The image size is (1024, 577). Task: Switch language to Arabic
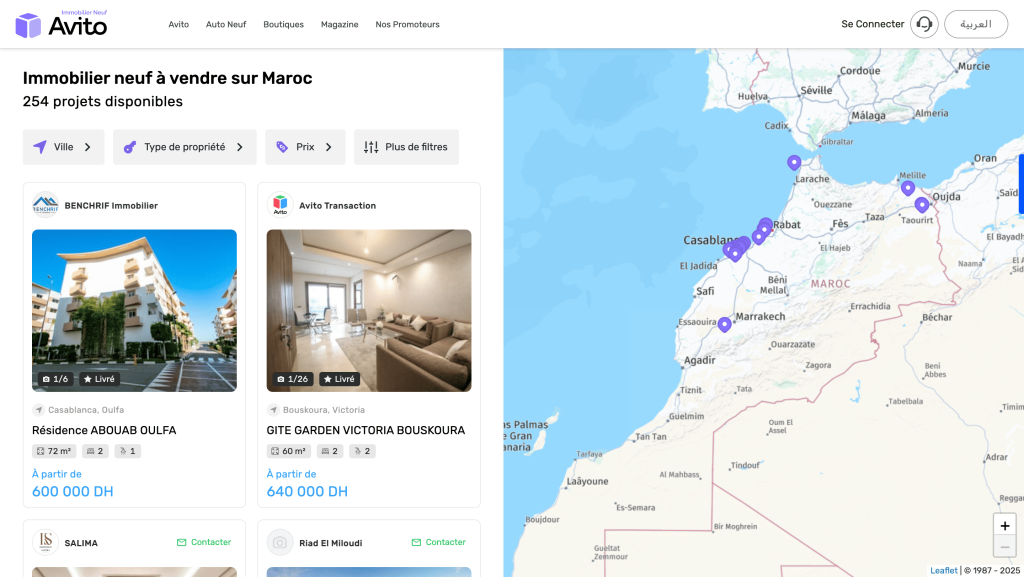975,24
